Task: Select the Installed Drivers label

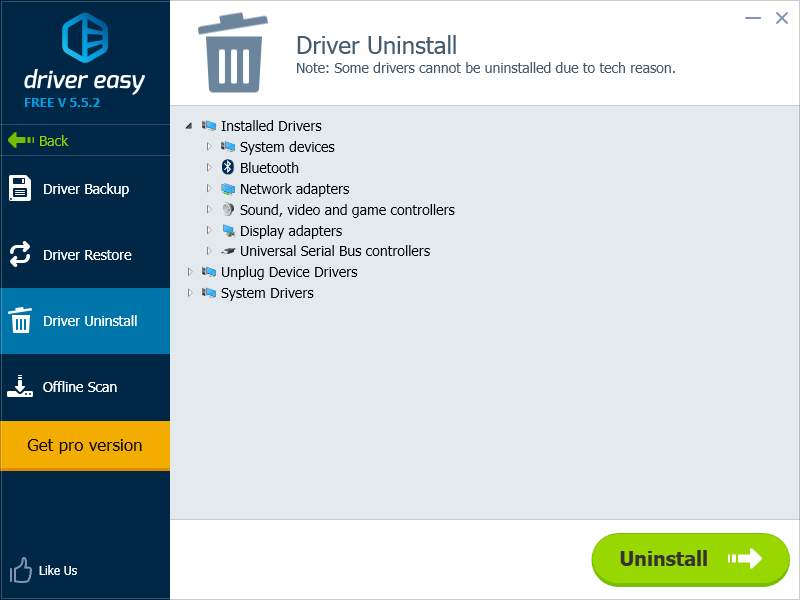Action: [271, 126]
